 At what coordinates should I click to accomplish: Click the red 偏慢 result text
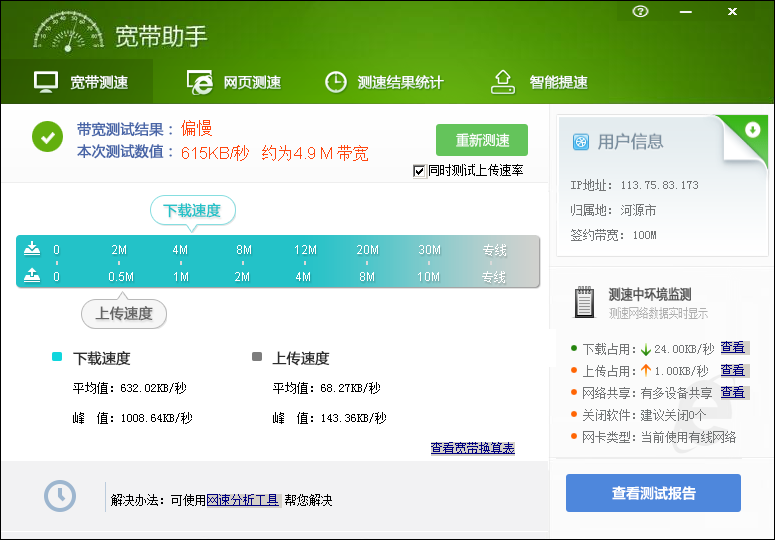196,128
